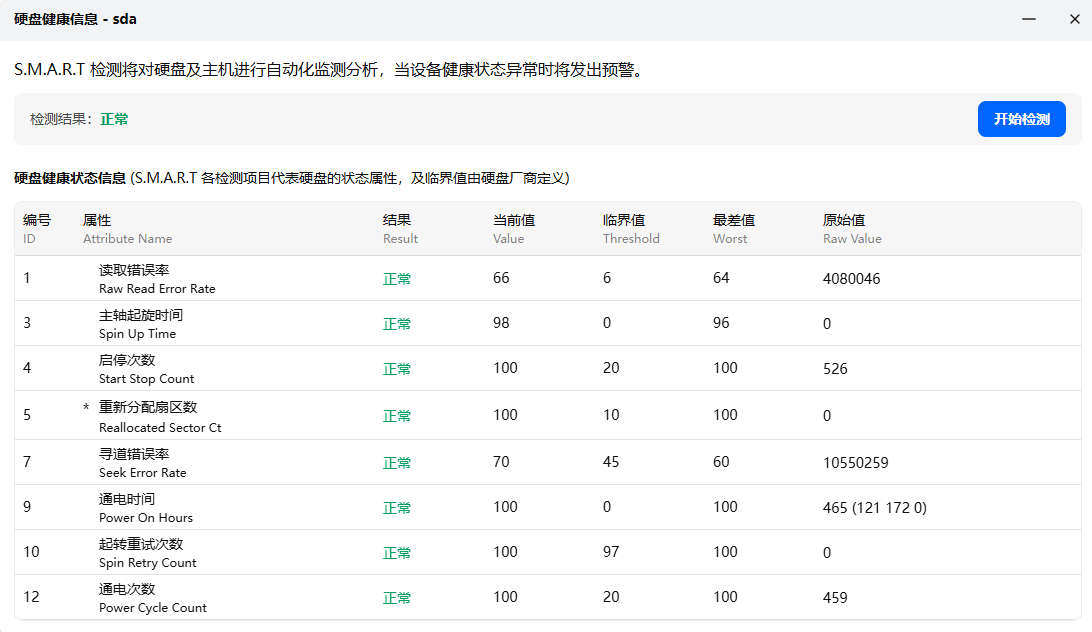Select the Start Stop Count attribute
This screenshot has width=1092, height=632.
pos(146,369)
